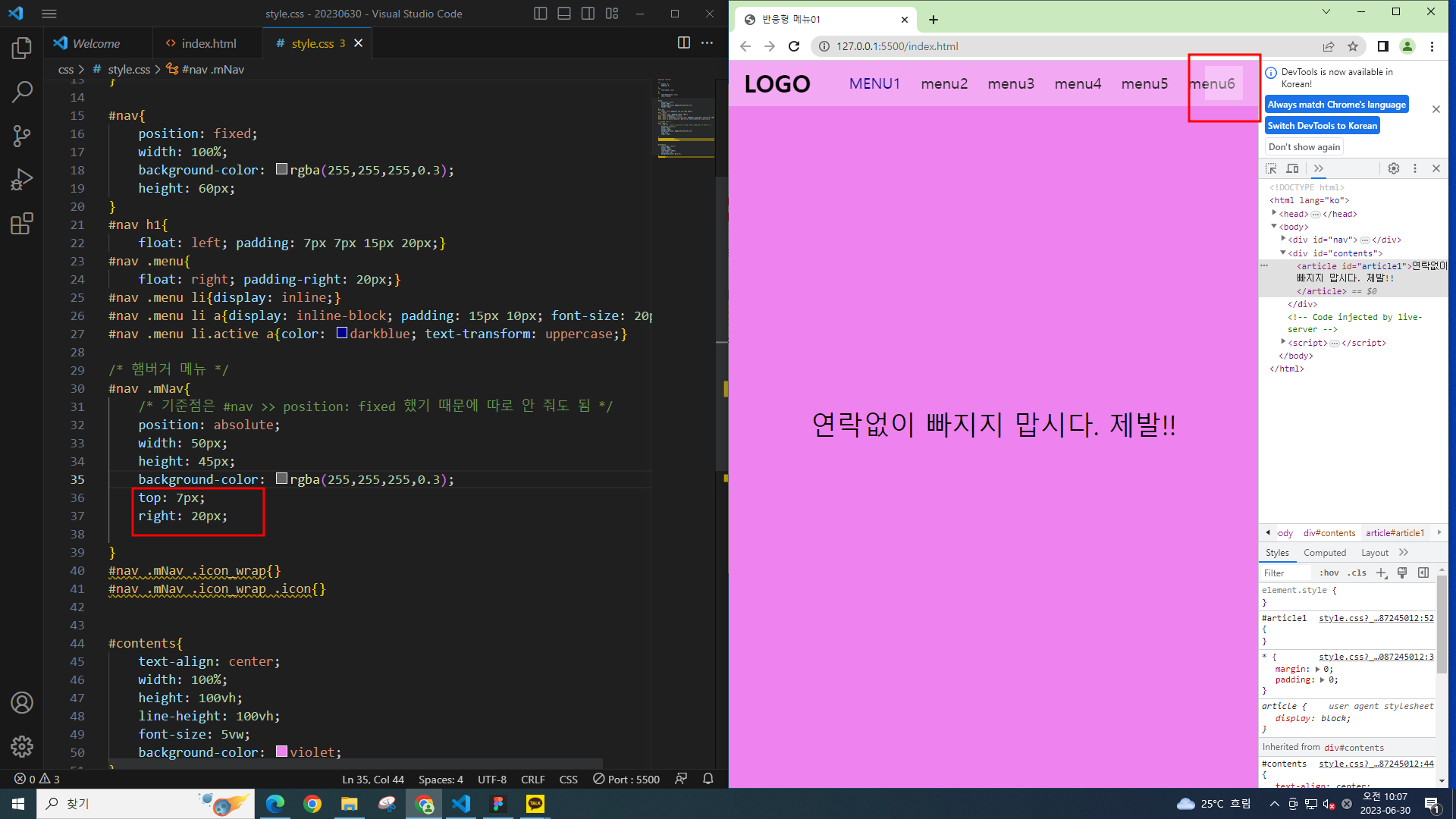Open DevTools settings gear
The width and height of the screenshot is (1456, 819).
(1394, 168)
